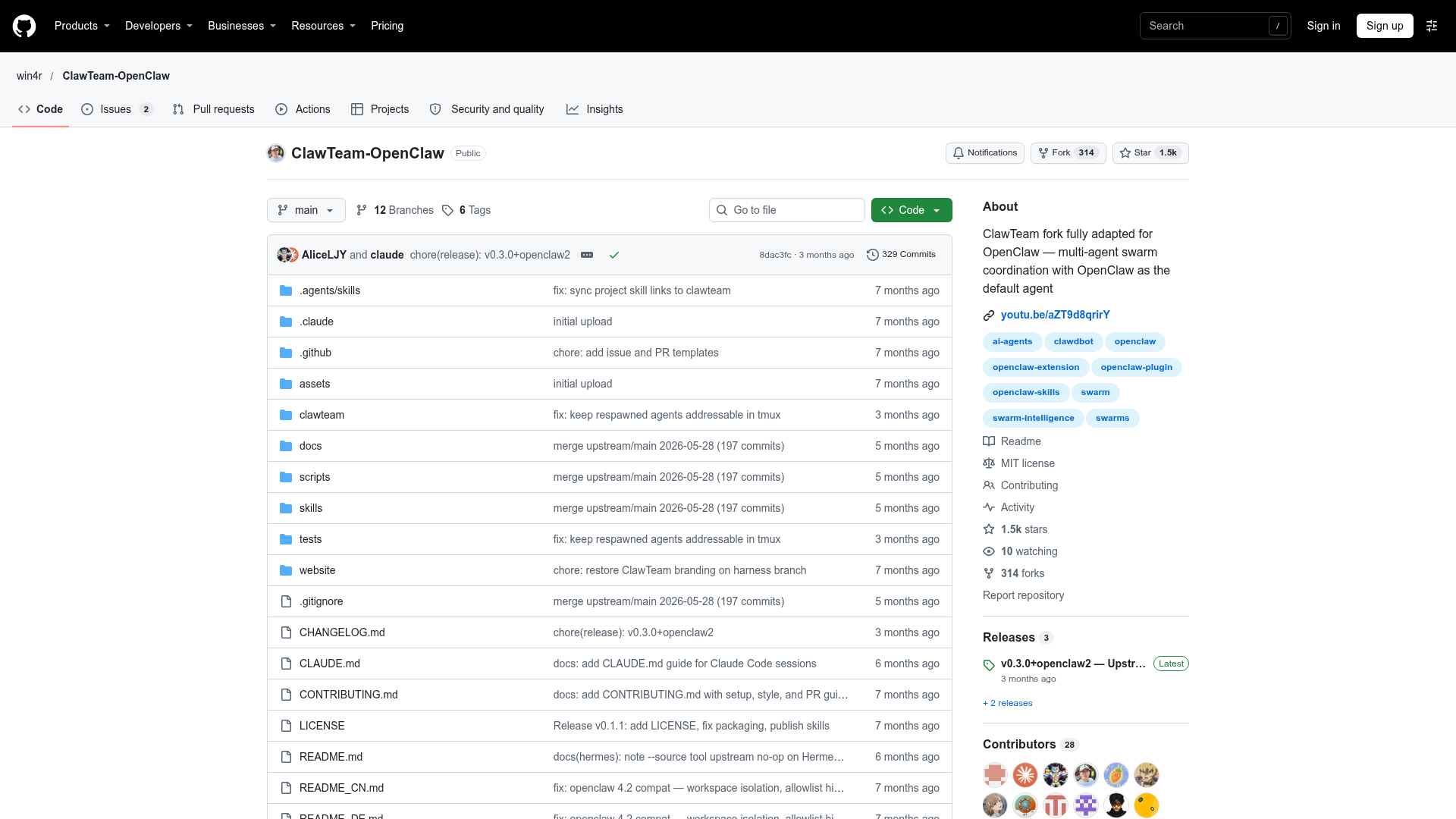This screenshot has width=1456, height=819.
Task: Click the Sign up button
Action: click(x=1385, y=26)
